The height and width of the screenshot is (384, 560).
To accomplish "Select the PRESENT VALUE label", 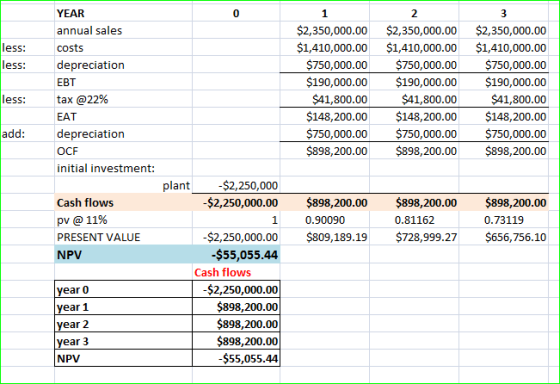I will (x=99, y=238).
